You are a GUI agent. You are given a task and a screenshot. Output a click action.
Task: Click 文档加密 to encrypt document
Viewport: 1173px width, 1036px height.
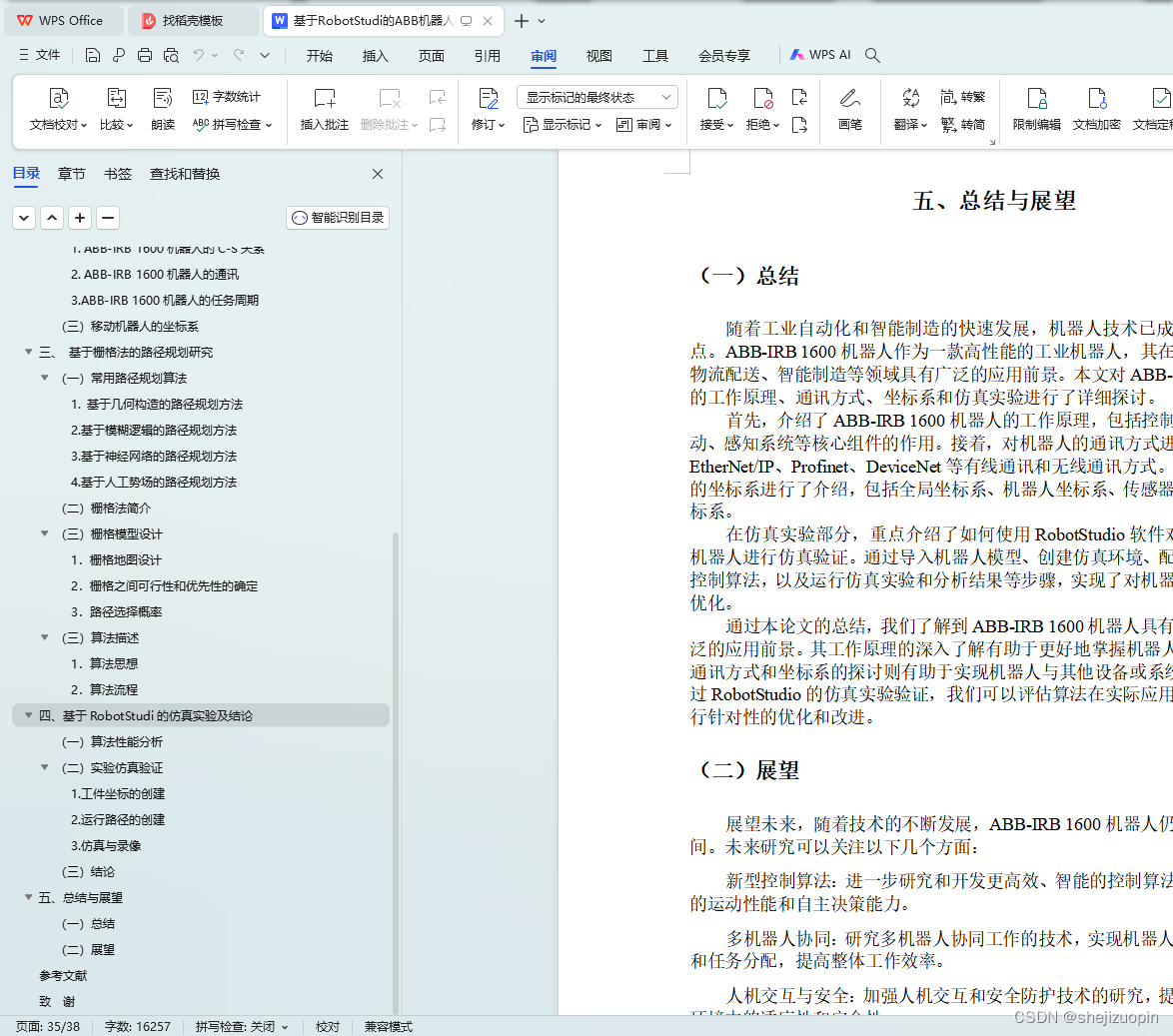click(1096, 109)
